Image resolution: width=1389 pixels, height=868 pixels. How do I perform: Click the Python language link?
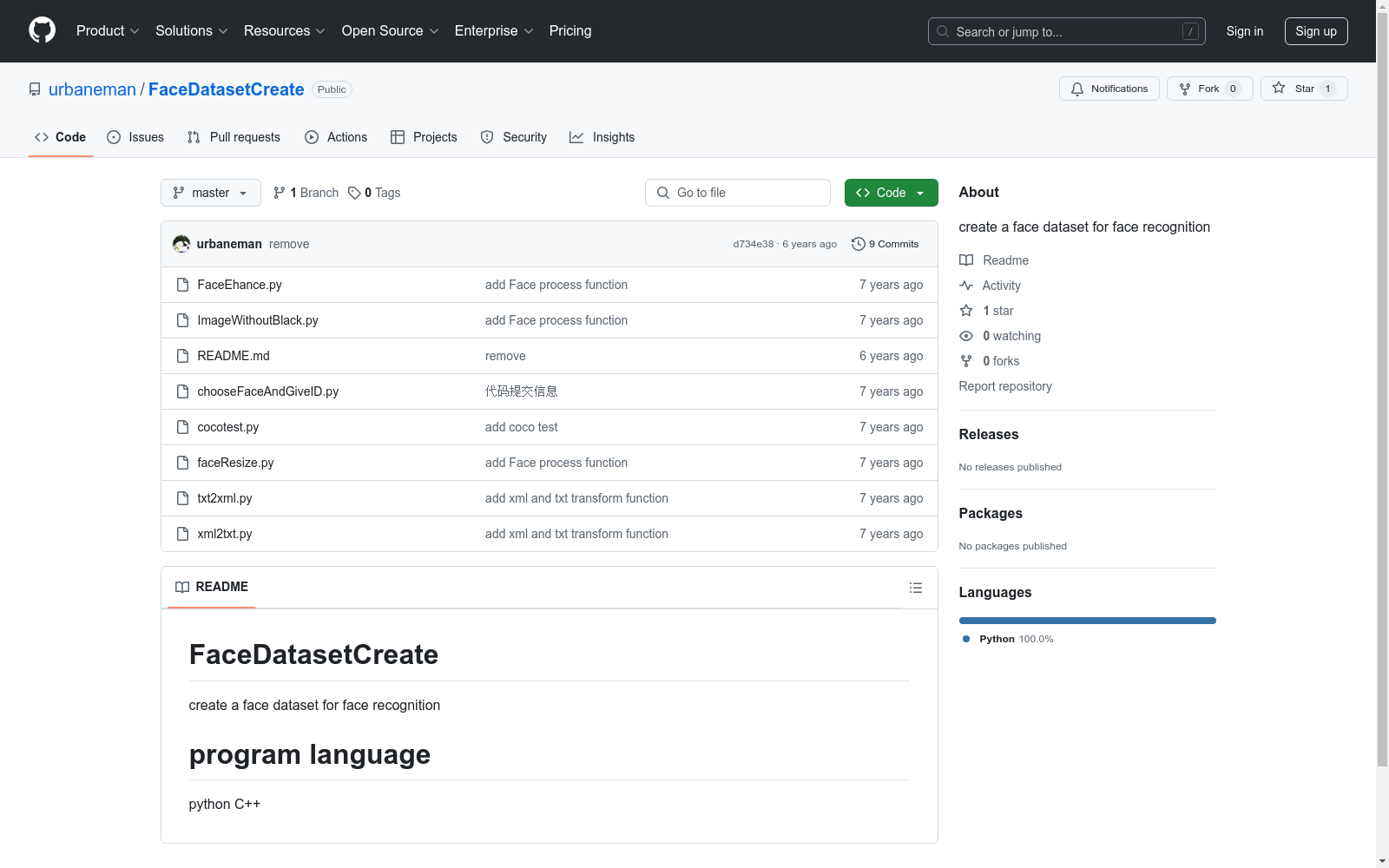coord(1009,639)
